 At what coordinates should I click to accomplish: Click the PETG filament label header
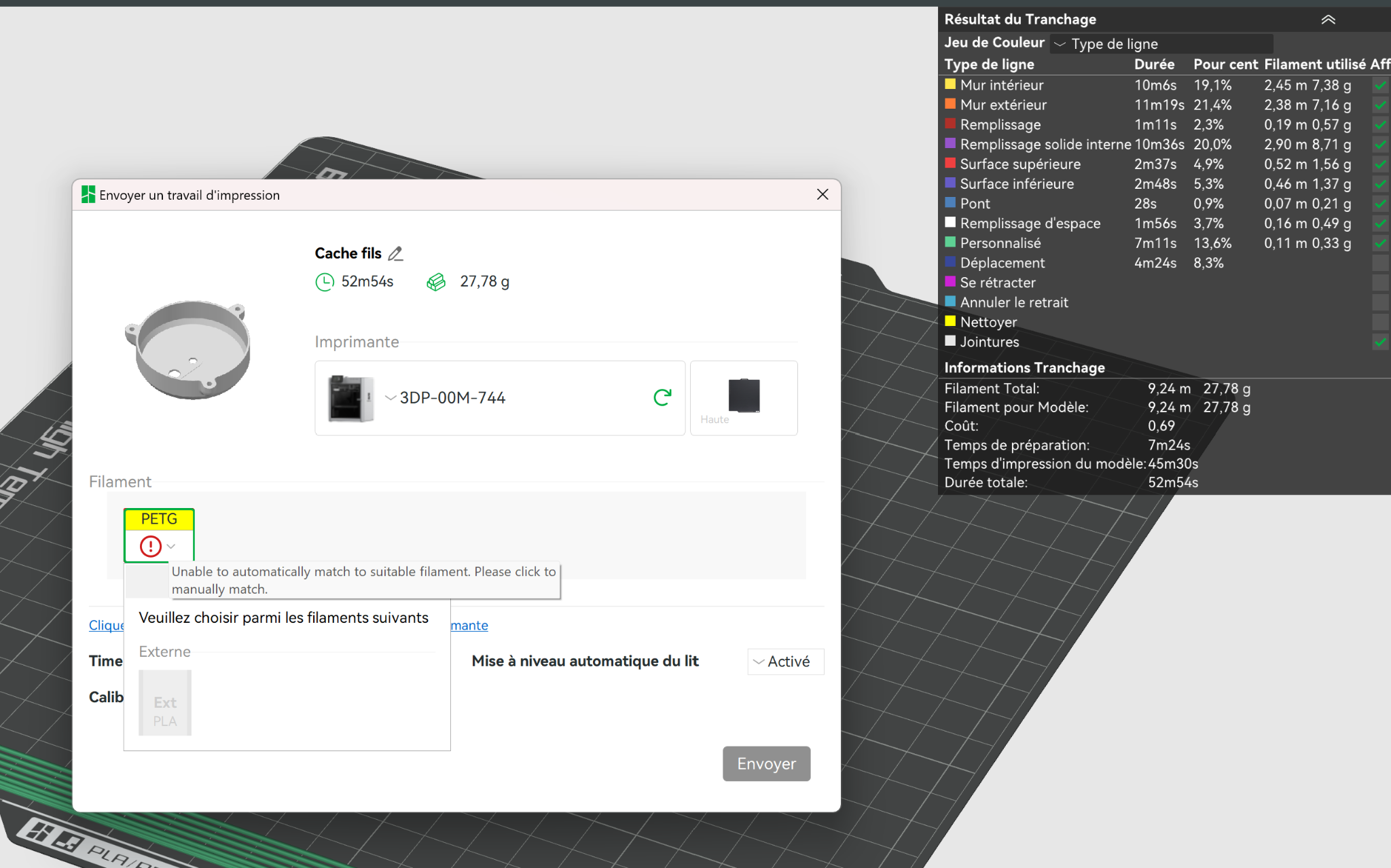(x=159, y=520)
